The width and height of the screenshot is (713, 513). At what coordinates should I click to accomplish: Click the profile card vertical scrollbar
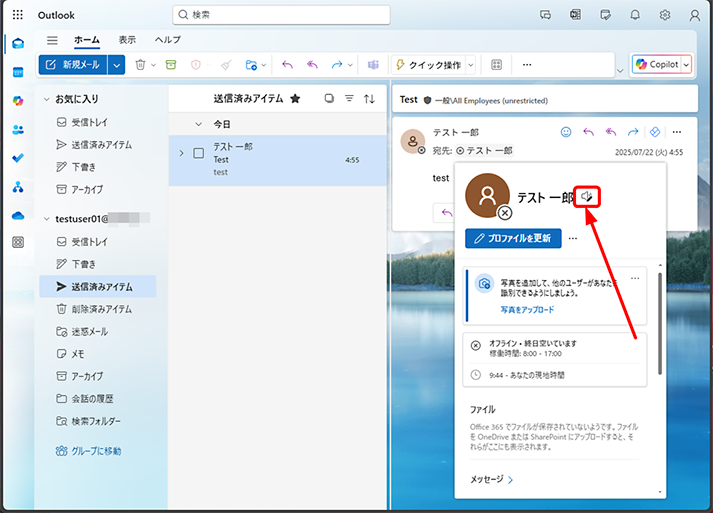(660, 324)
